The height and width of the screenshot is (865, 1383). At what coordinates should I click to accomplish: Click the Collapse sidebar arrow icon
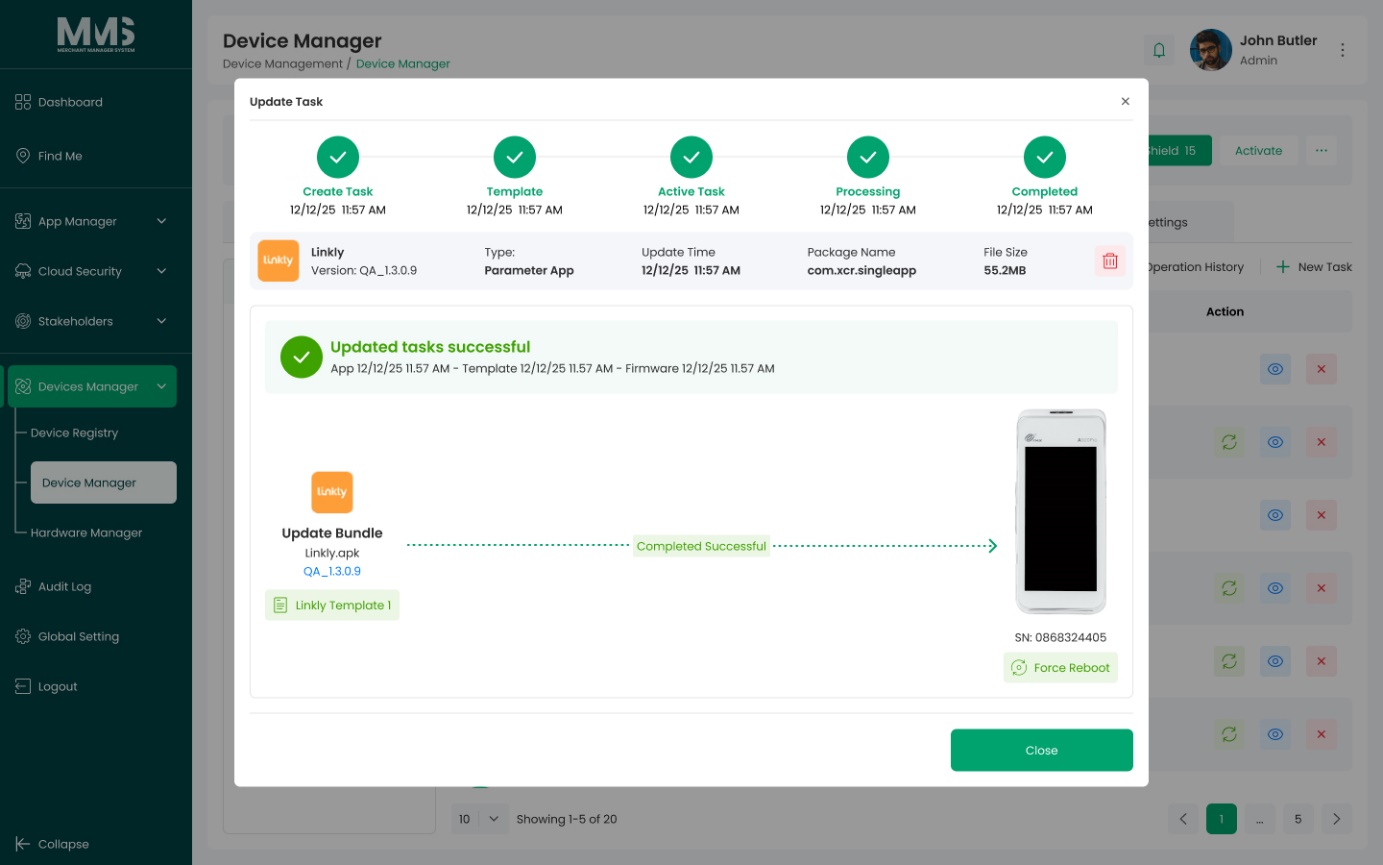pos(23,844)
